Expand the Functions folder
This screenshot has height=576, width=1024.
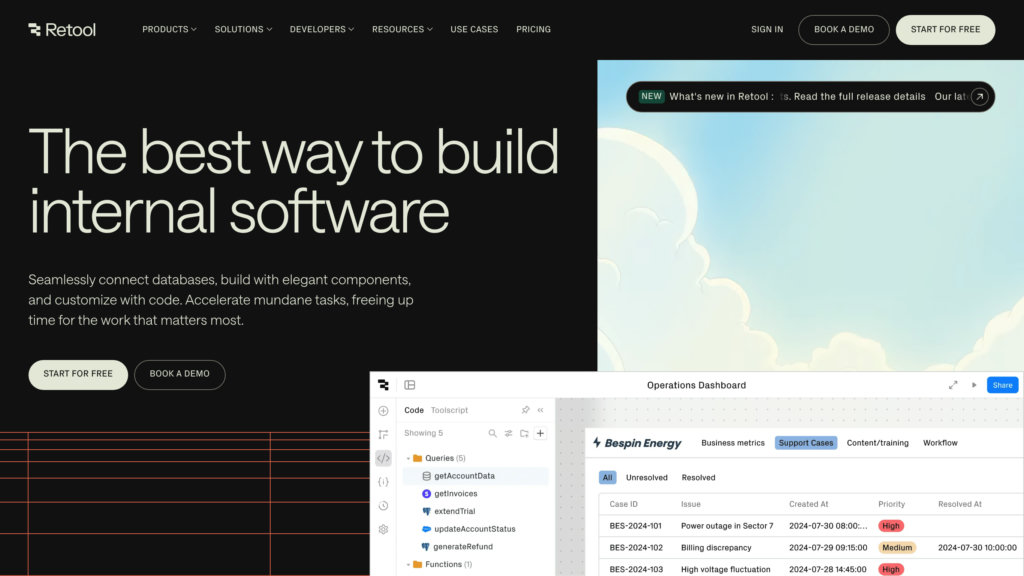pos(408,565)
